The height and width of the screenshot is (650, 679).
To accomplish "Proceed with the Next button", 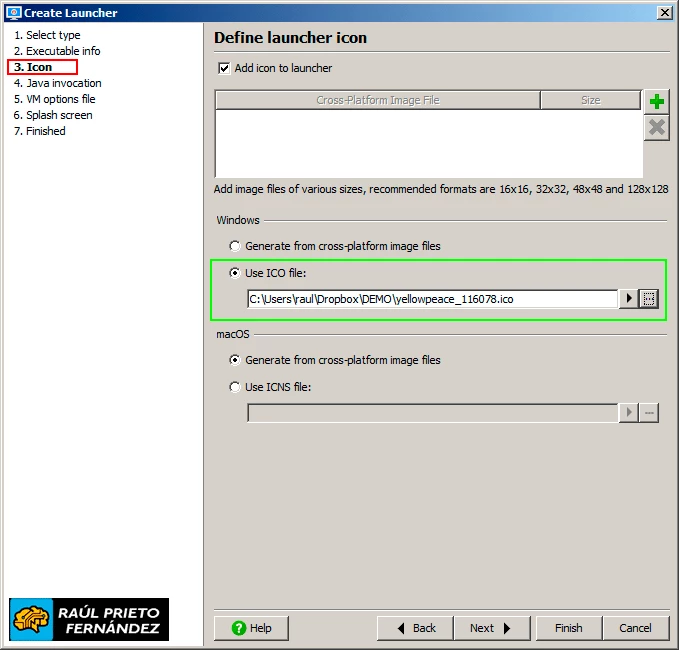I will [x=492, y=628].
